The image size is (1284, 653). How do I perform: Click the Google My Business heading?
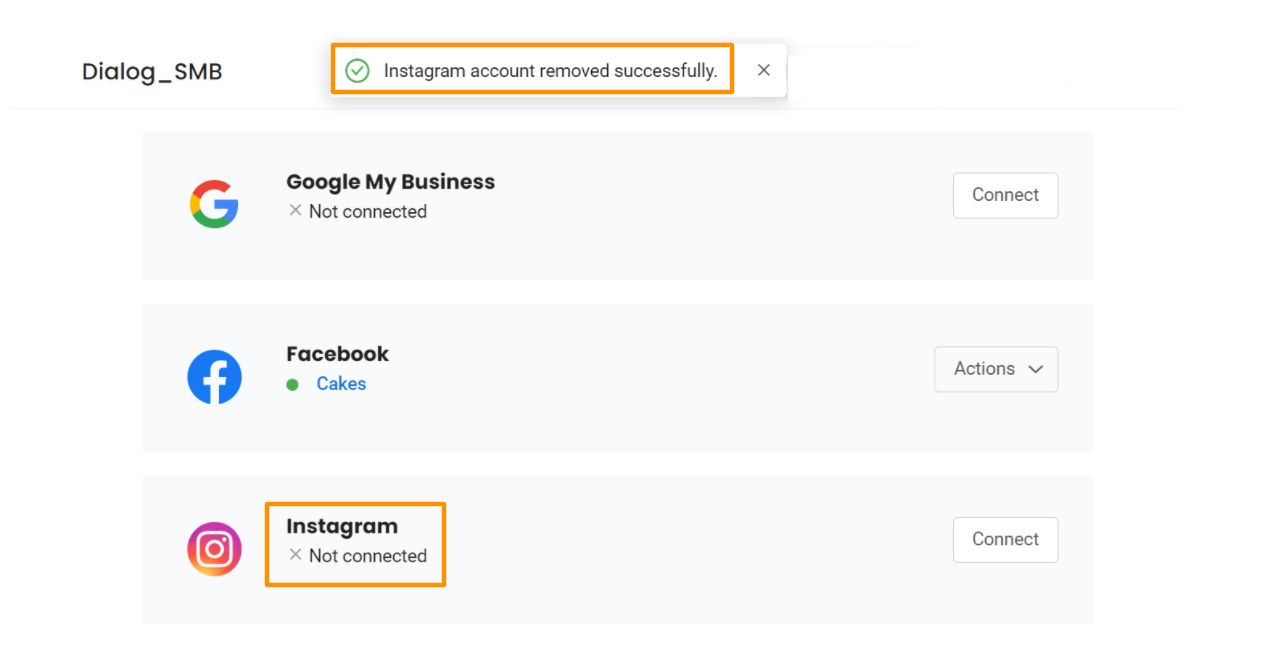pyautogui.click(x=390, y=182)
